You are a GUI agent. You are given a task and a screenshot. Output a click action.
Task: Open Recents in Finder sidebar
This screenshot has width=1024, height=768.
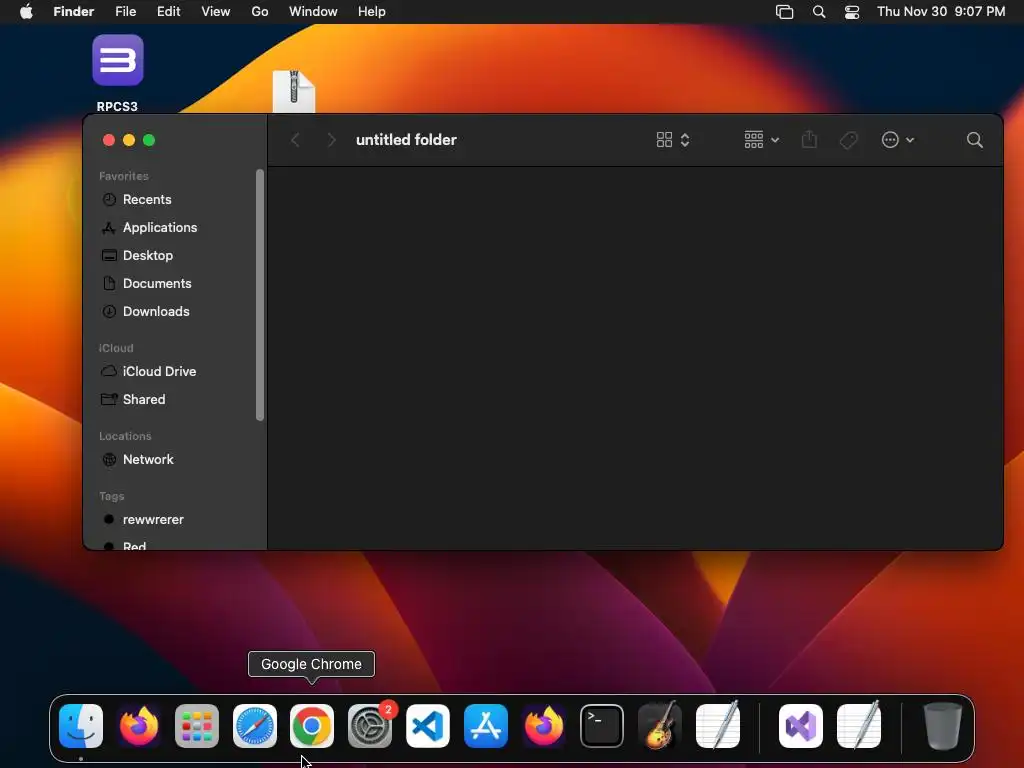[x=146, y=199]
